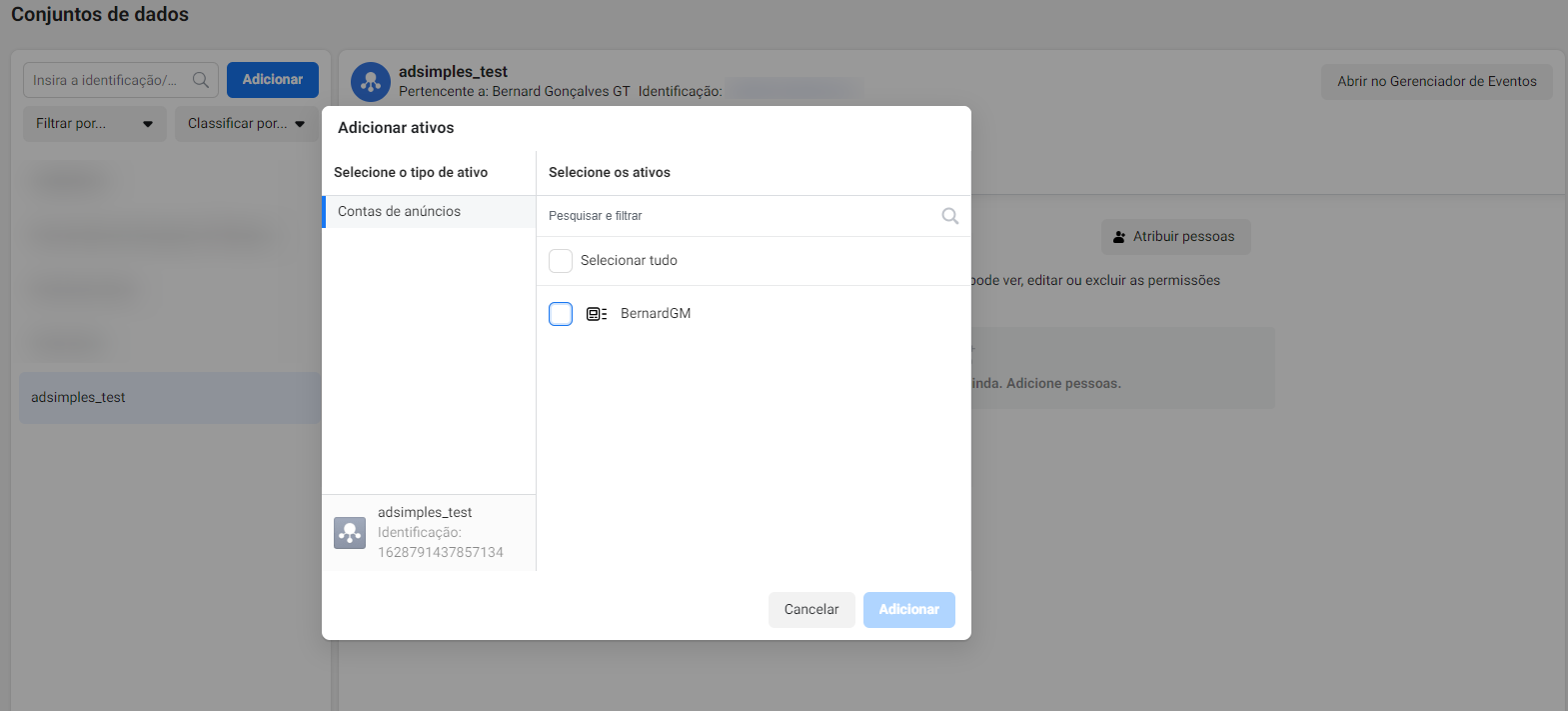Open the Classificar por dropdown
The width and height of the screenshot is (1568, 711).
pyautogui.click(x=247, y=124)
